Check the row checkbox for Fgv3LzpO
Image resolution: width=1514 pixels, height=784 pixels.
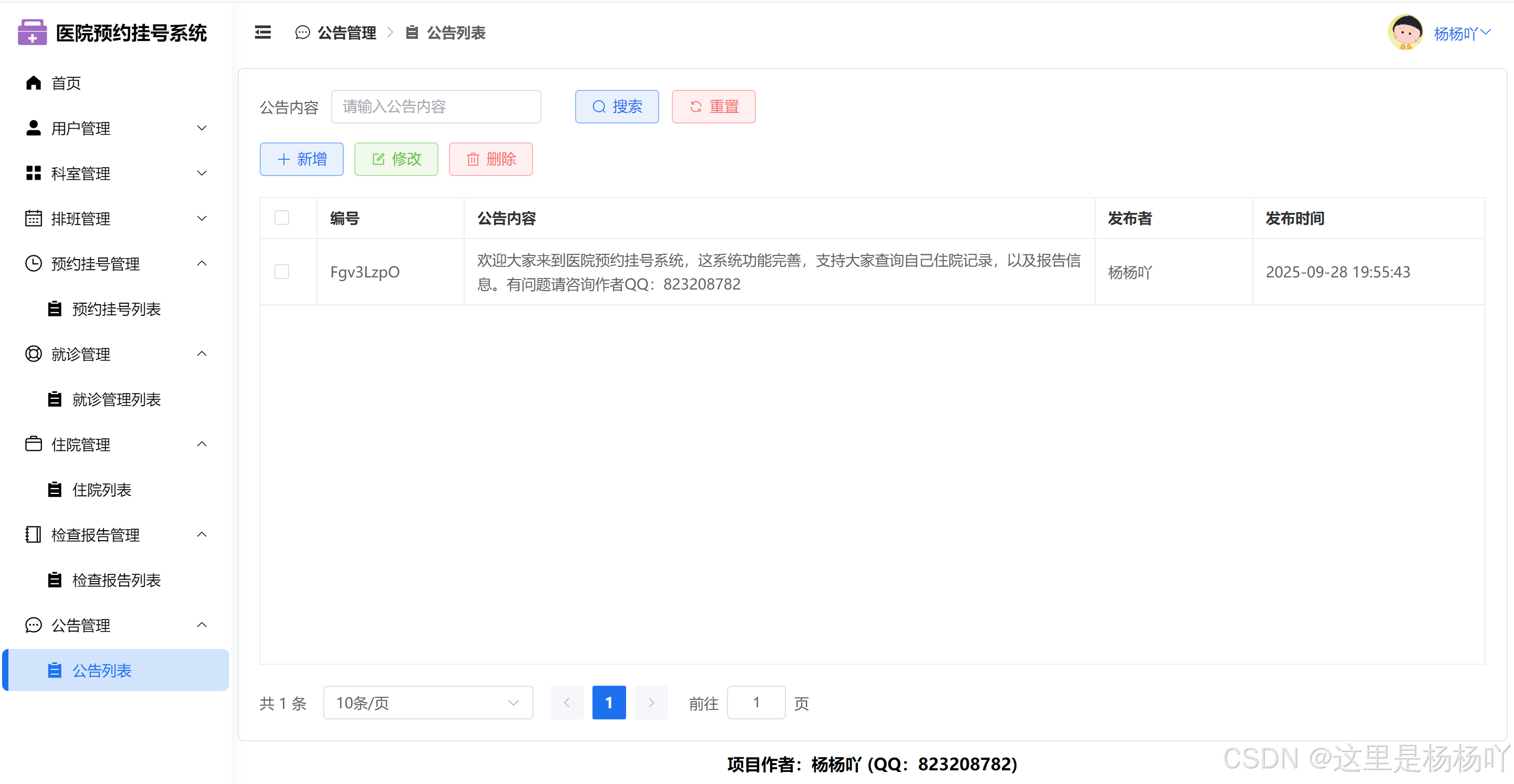point(282,272)
